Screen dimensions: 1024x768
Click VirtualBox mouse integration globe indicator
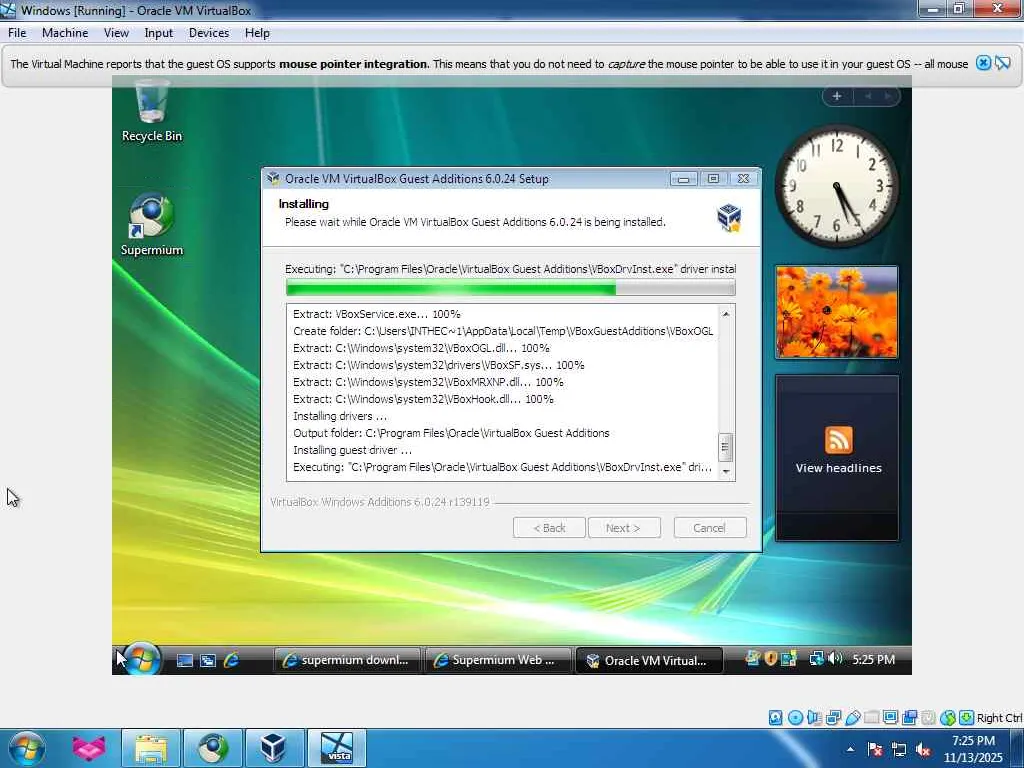[x=948, y=718]
